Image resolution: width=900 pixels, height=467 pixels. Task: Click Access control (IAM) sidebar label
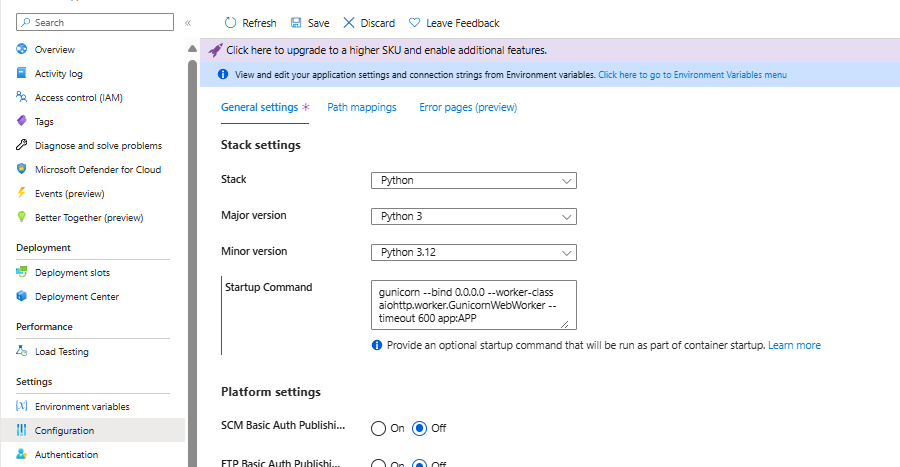click(79, 98)
